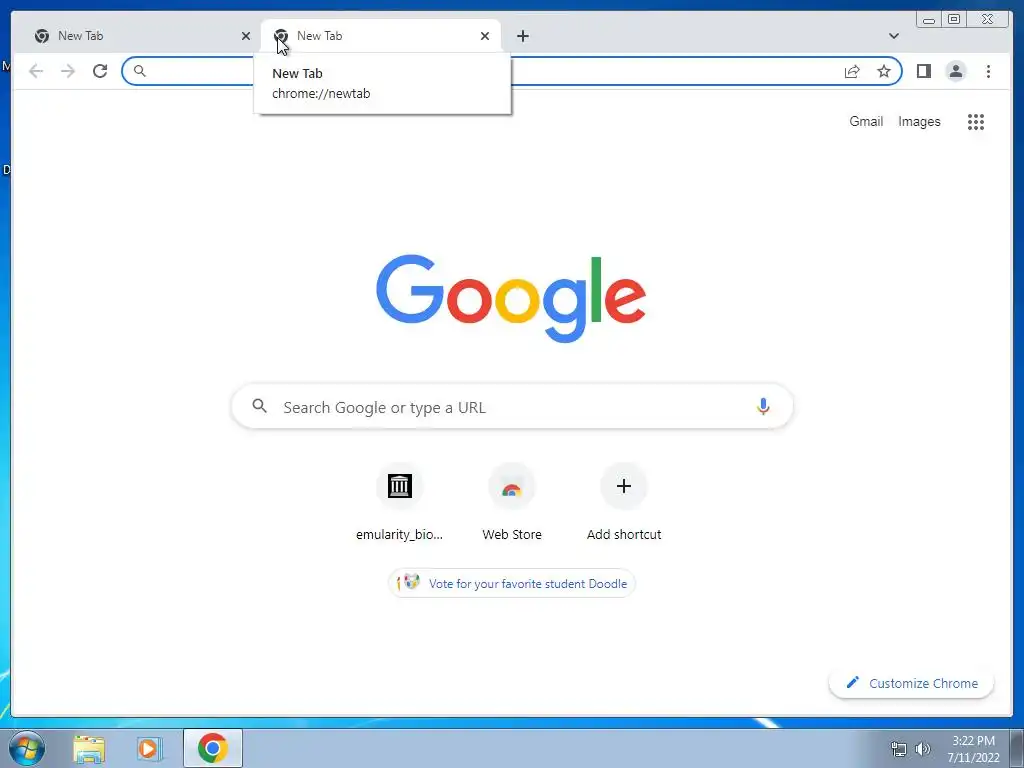
Task: Reload the page with the refresh icon
Action: point(100,71)
